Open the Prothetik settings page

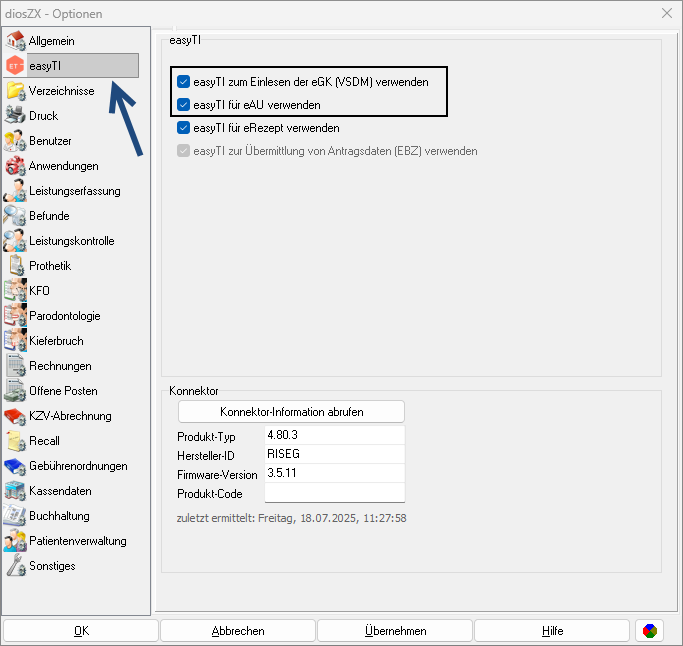[50, 266]
